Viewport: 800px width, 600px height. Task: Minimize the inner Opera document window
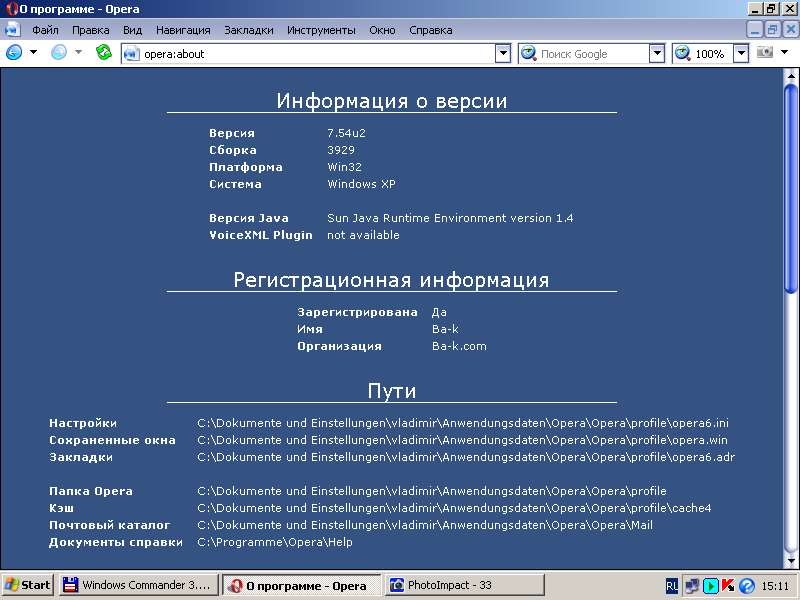(x=755, y=30)
